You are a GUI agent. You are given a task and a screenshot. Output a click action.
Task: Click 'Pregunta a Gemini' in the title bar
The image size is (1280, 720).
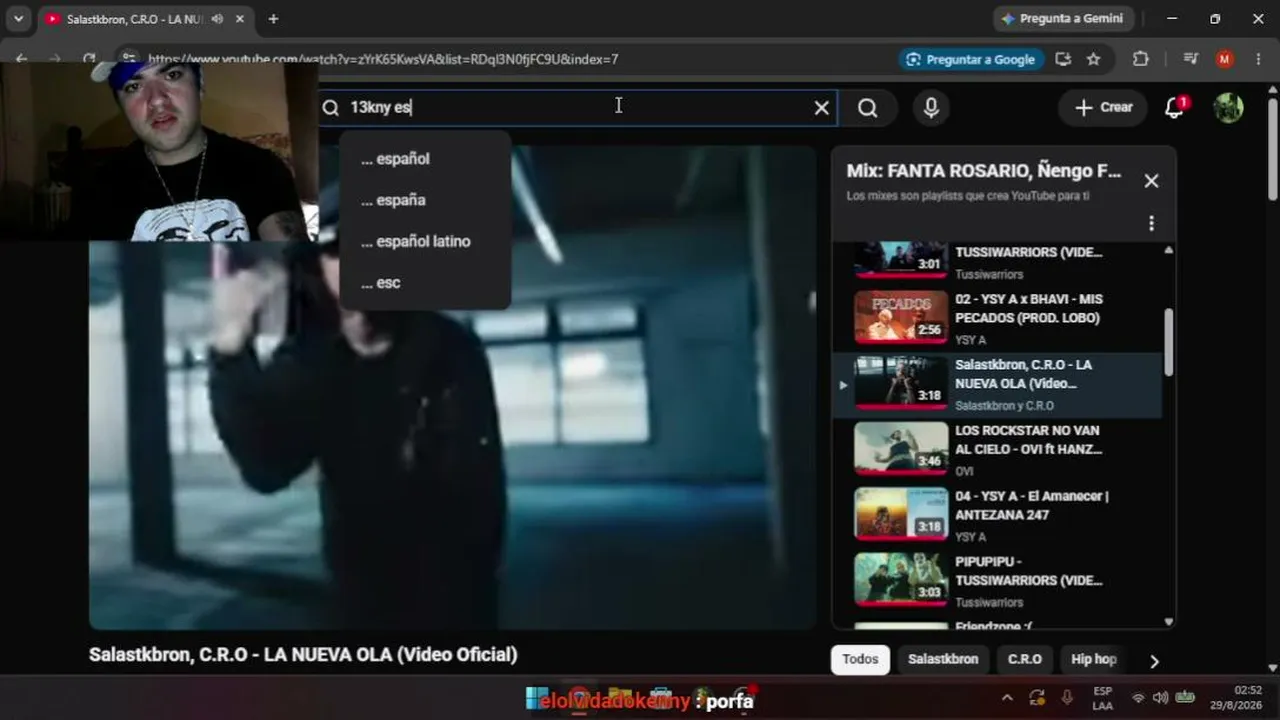tap(1061, 18)
